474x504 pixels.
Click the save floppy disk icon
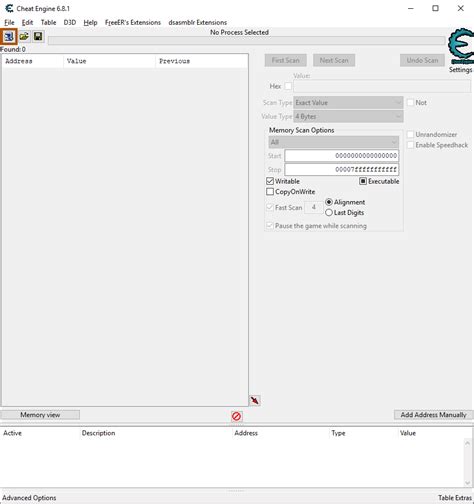coord(38,36)
